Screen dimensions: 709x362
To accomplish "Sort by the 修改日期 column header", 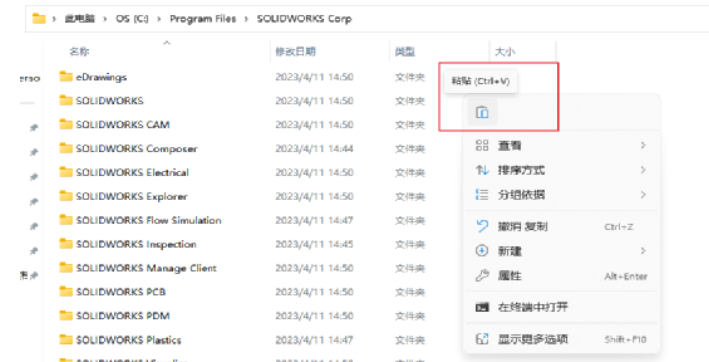I will coord(295,52).
